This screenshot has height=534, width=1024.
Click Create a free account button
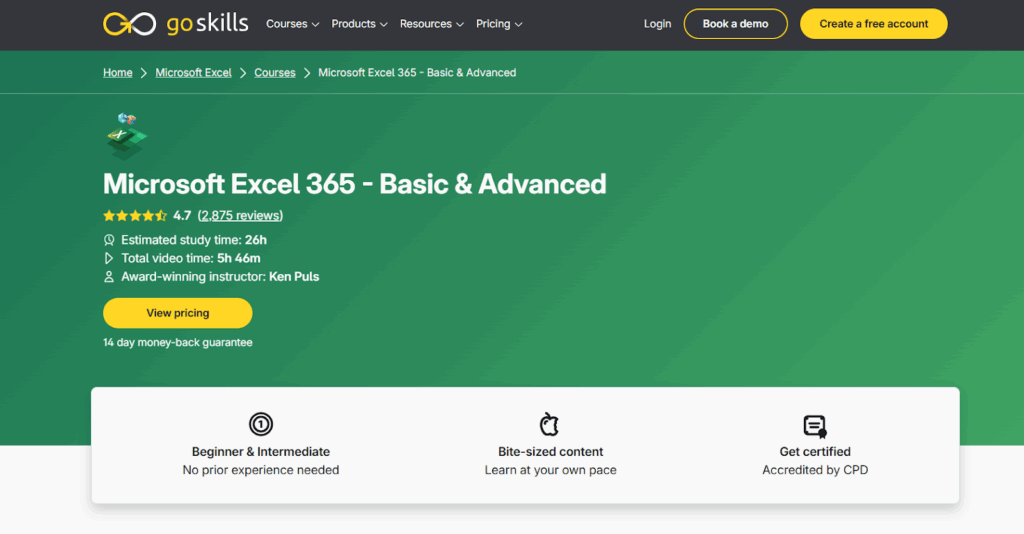click(x=874, y=24)
